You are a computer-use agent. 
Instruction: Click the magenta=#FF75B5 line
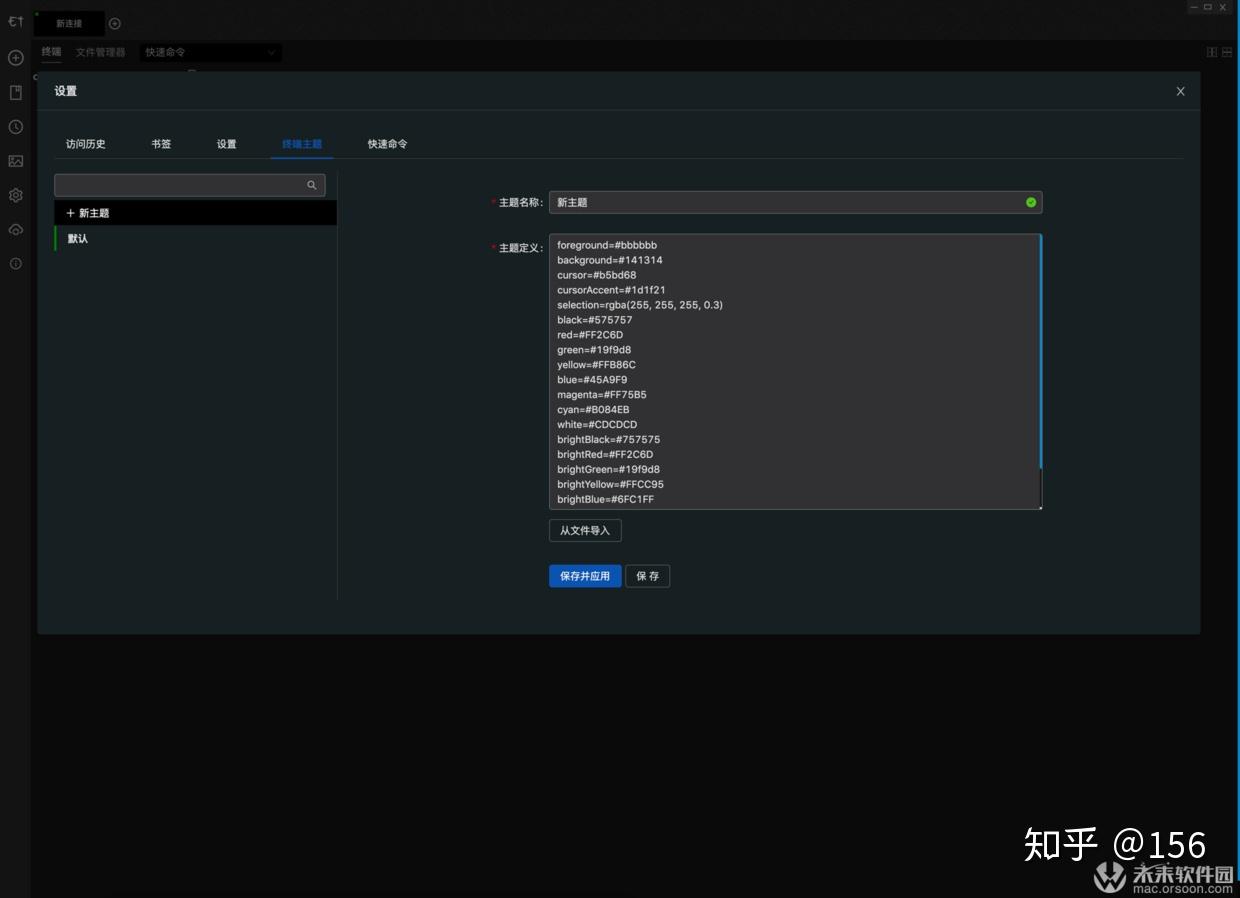602,395
